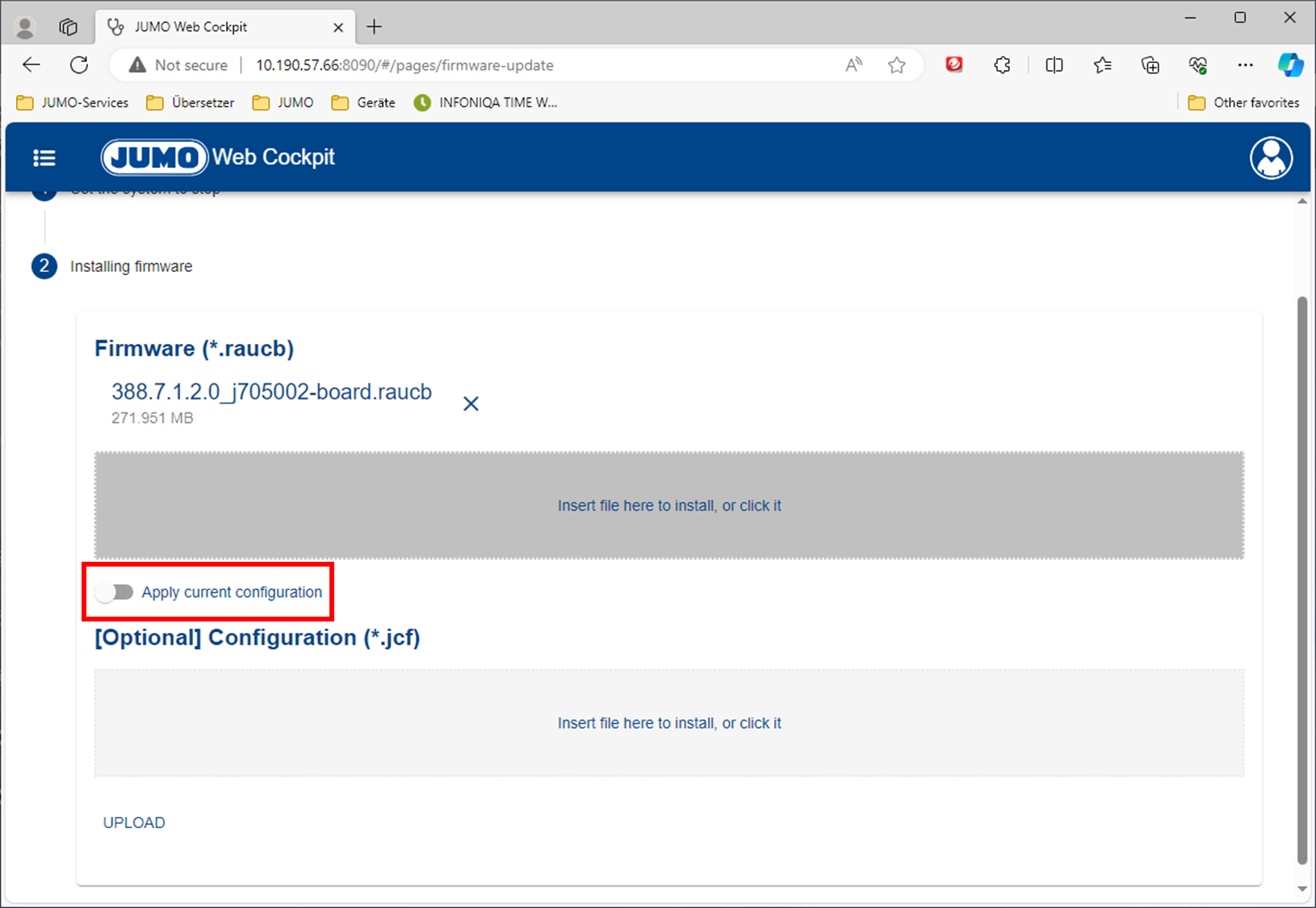Open Copilot sidebar icon
Viewport: 1316px width, 908px height.
(x=1289, y=65)
